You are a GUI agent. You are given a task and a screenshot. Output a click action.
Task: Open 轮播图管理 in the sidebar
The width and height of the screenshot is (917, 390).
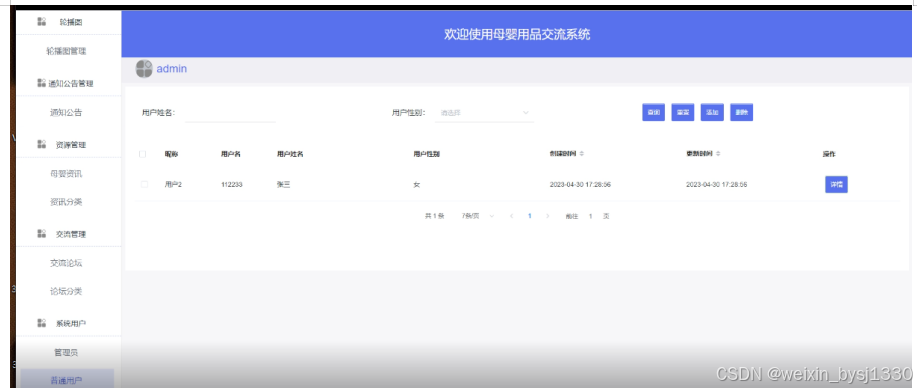click(x=67, y=51)
